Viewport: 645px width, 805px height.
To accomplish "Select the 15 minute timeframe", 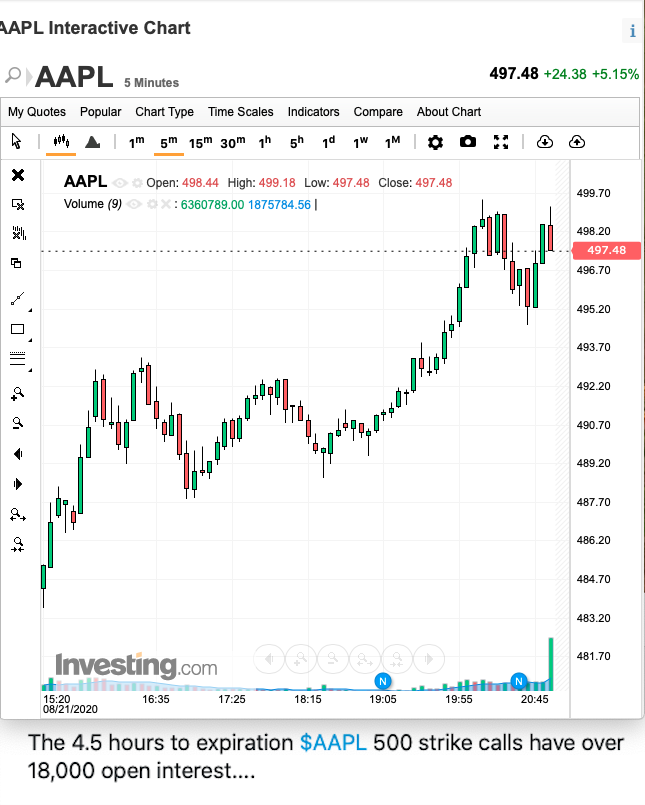I will pos(200,142).
